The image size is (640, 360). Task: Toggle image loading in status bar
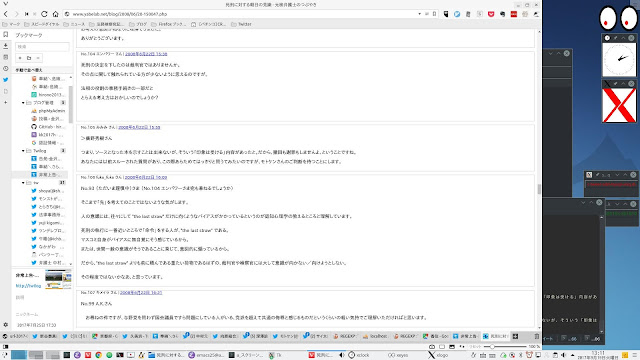pos(452,347)
